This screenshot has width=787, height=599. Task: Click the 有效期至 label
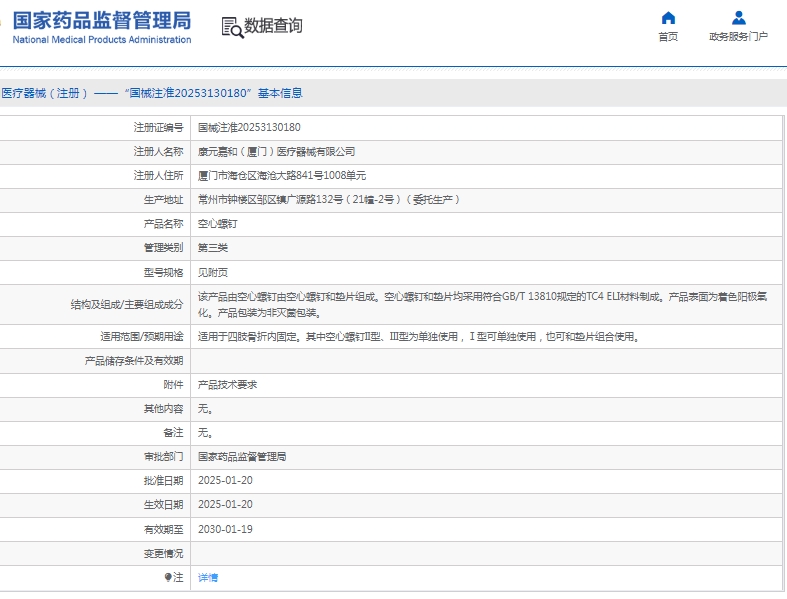pyautogui.click(x=164, y=529)
